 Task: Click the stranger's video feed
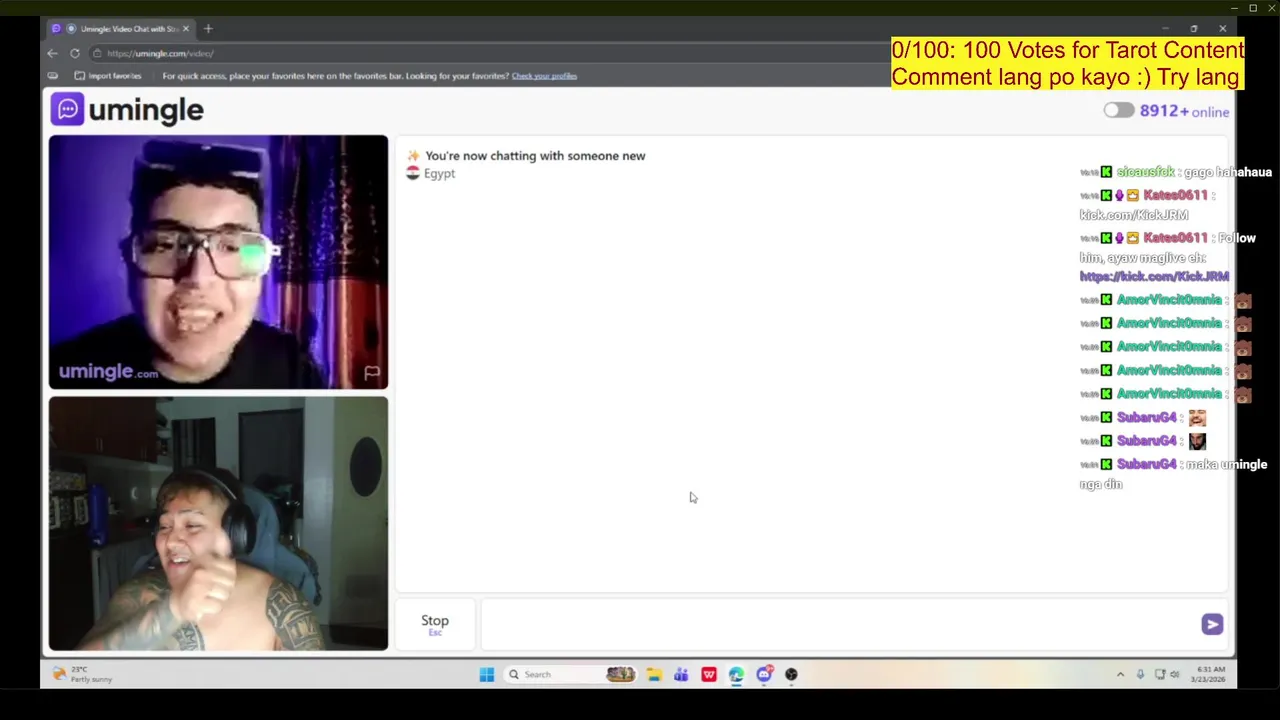(x=218, y=262)
